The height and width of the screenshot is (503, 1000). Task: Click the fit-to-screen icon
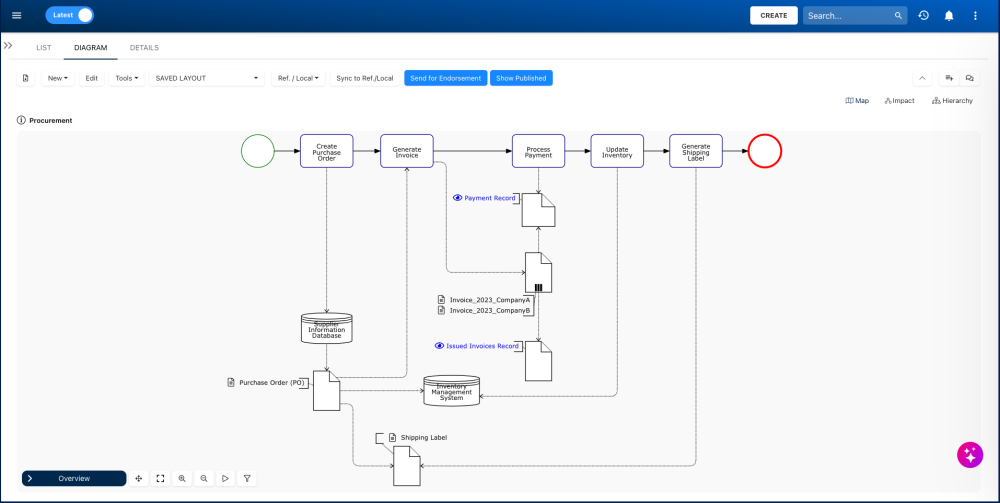tap(160, 478)
